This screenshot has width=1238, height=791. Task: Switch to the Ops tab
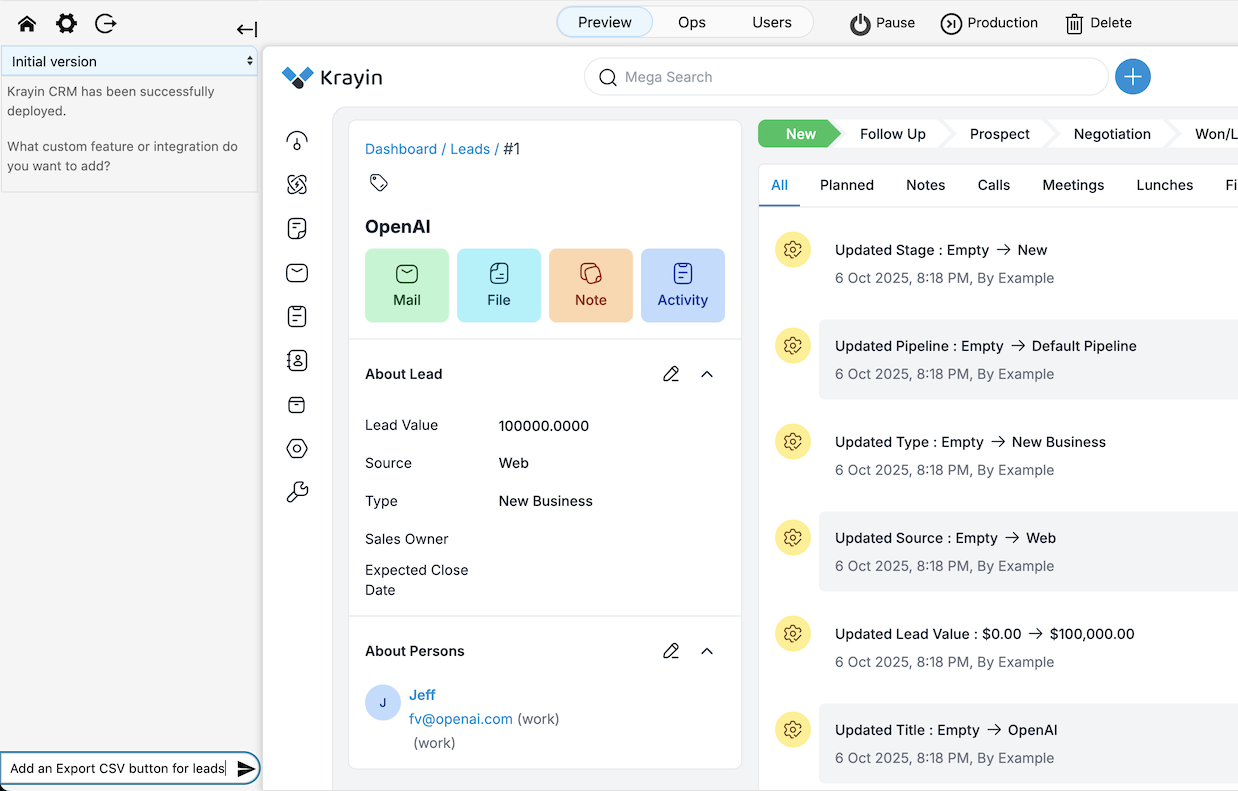[x=692, y=22]
